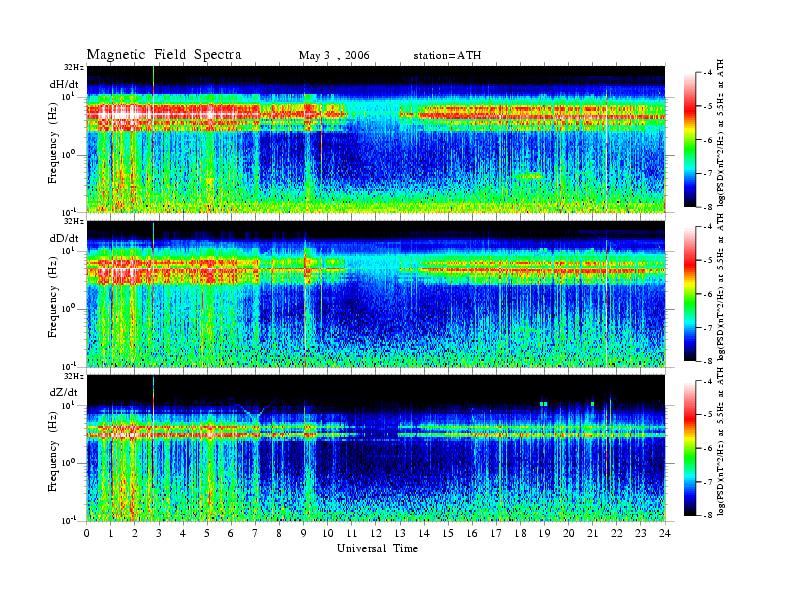Click time axis tick label "10"
Screen dimensions: 792x612
(x=327, y=534)
